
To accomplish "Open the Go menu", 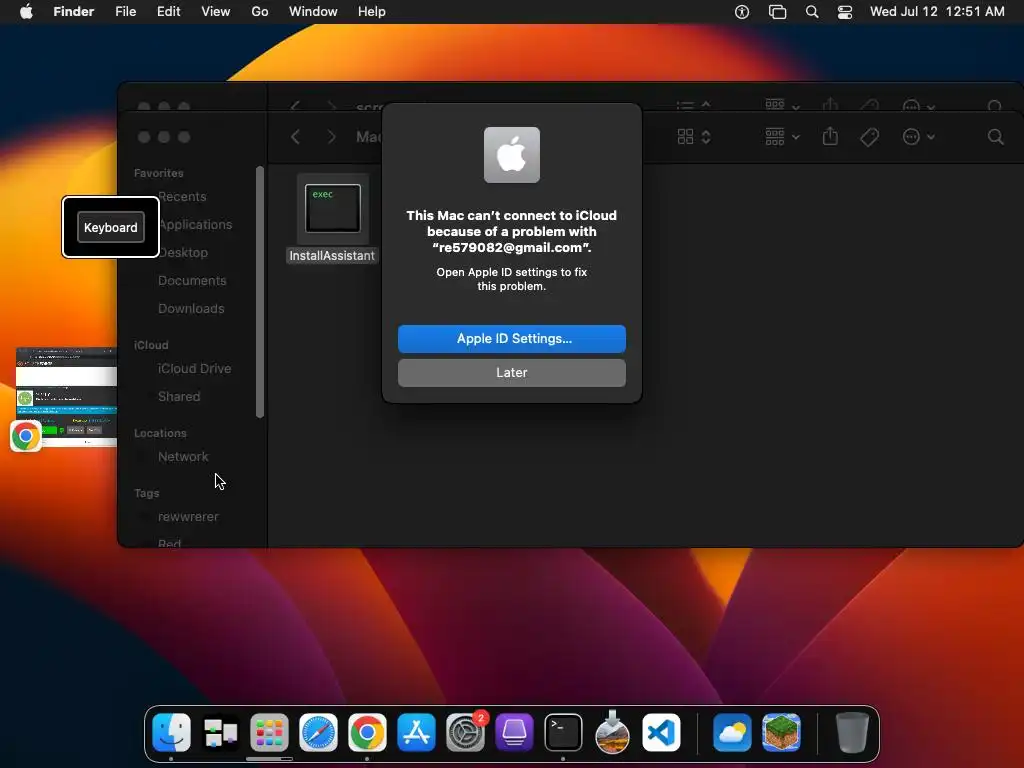I will pyautogui.click(x=260, y=12).
